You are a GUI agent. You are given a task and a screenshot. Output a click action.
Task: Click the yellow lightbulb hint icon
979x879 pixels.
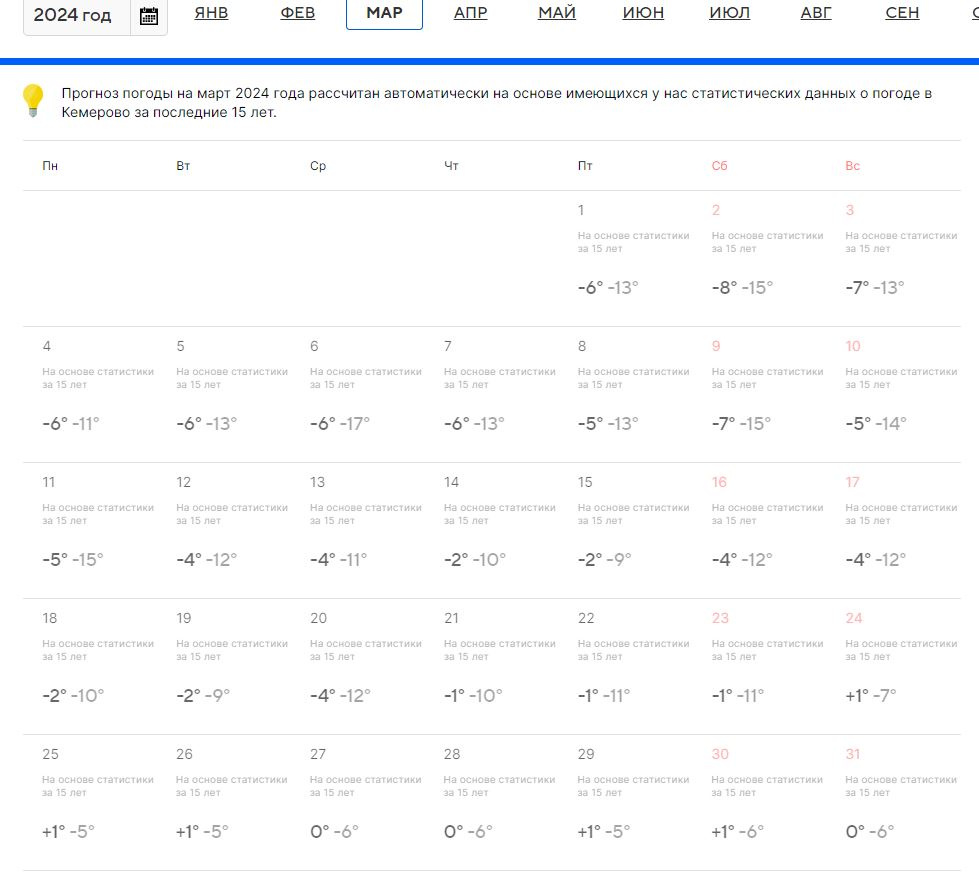(34, 101)
